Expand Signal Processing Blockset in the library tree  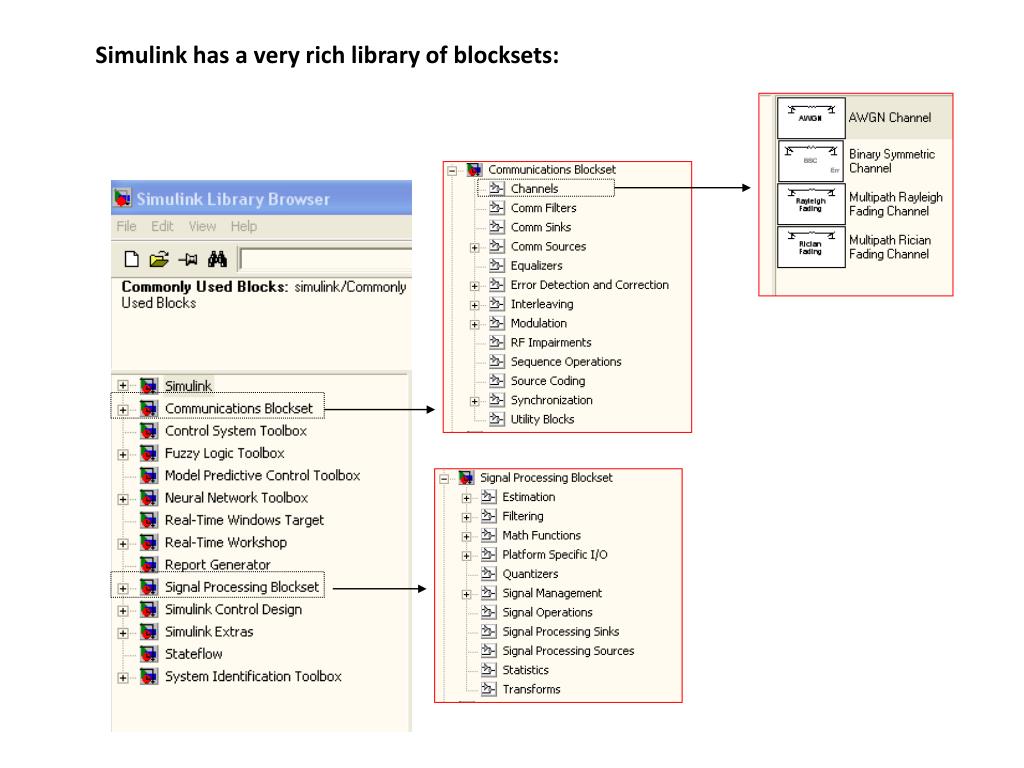click(x=123, y=588)
